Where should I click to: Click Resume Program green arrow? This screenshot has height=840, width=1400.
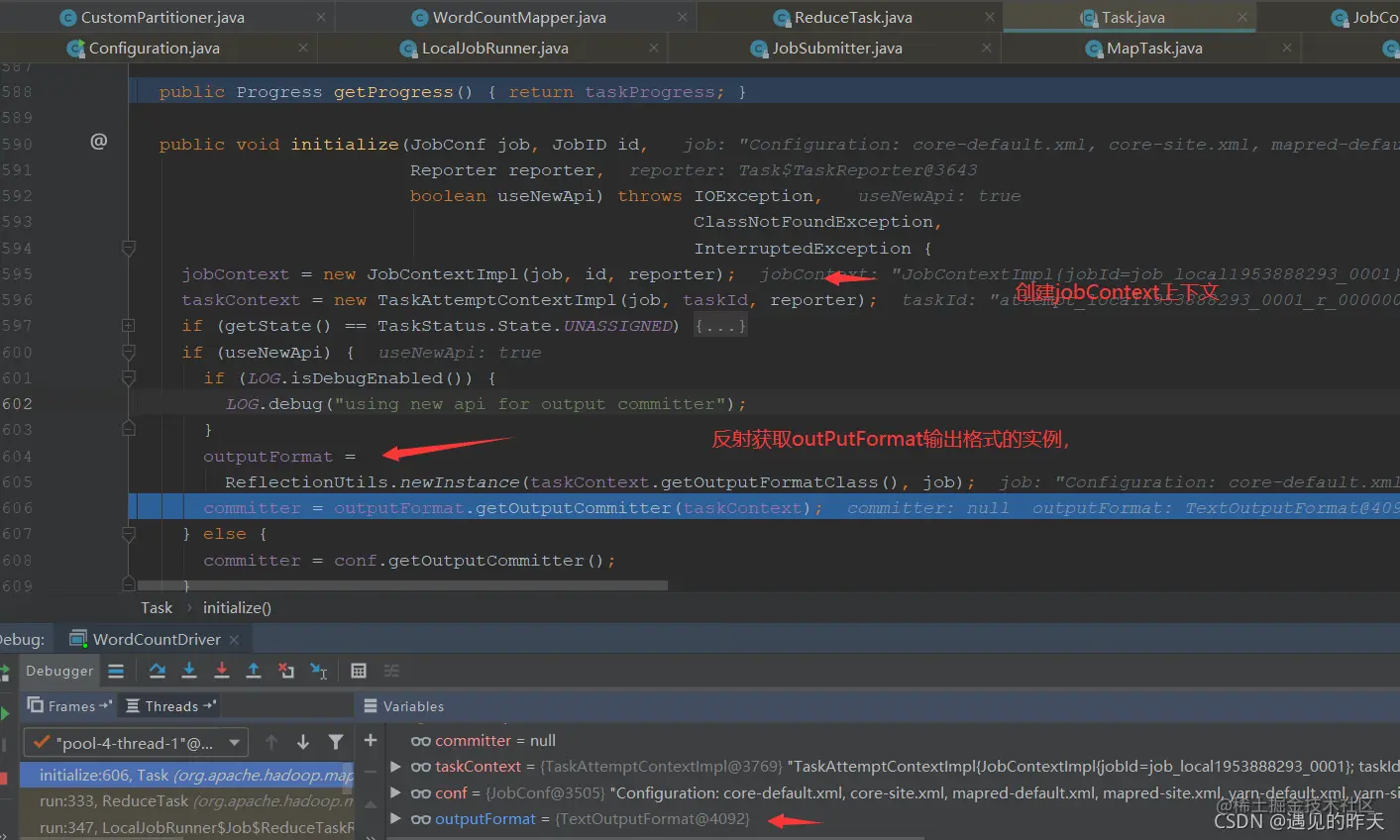4,713
